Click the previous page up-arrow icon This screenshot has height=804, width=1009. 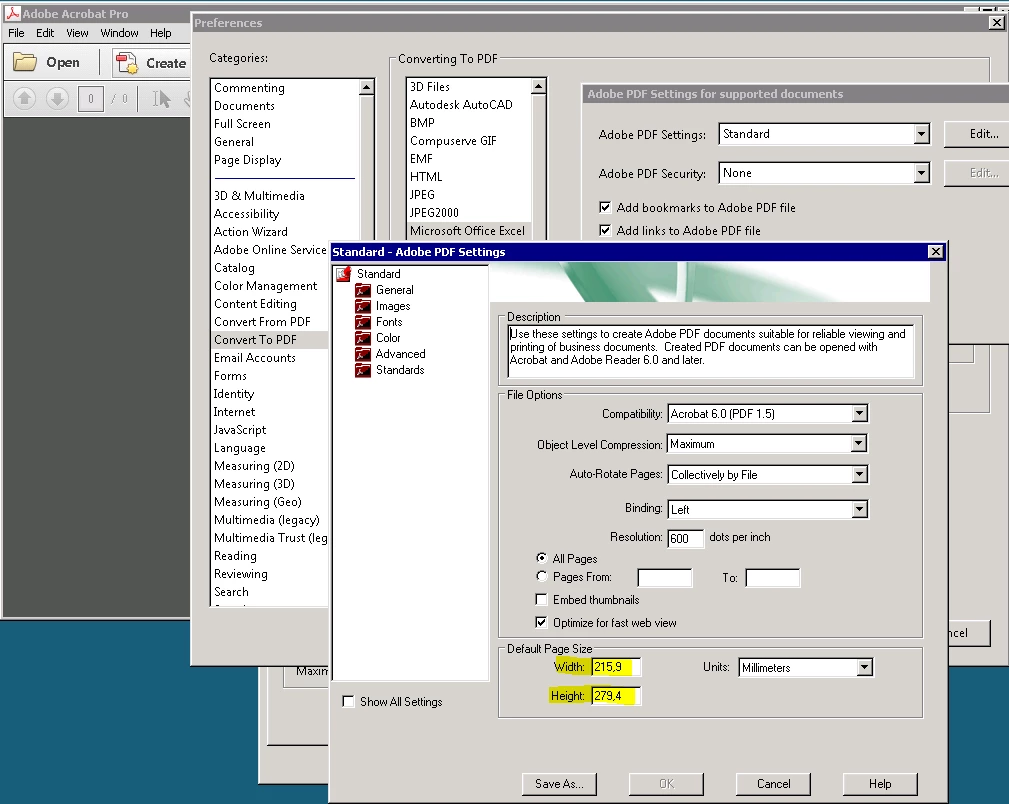click(24, 98)
